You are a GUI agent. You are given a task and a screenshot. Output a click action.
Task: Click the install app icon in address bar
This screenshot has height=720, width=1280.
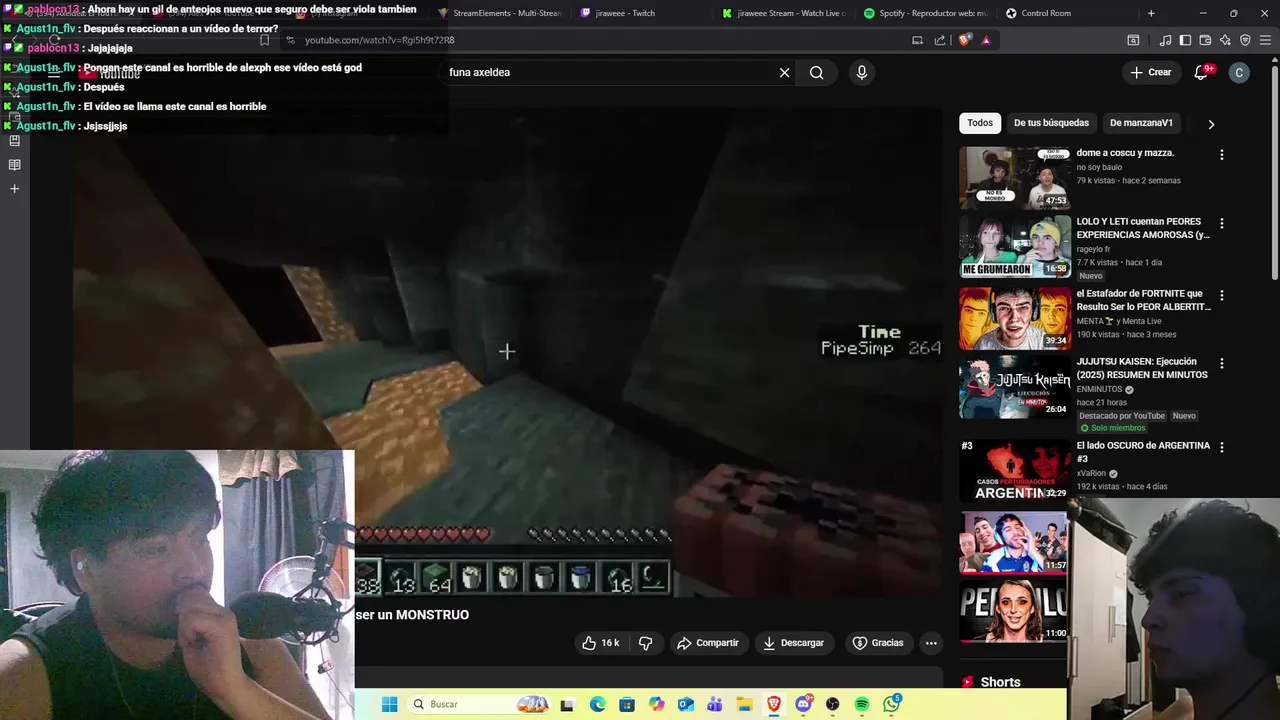917,40
